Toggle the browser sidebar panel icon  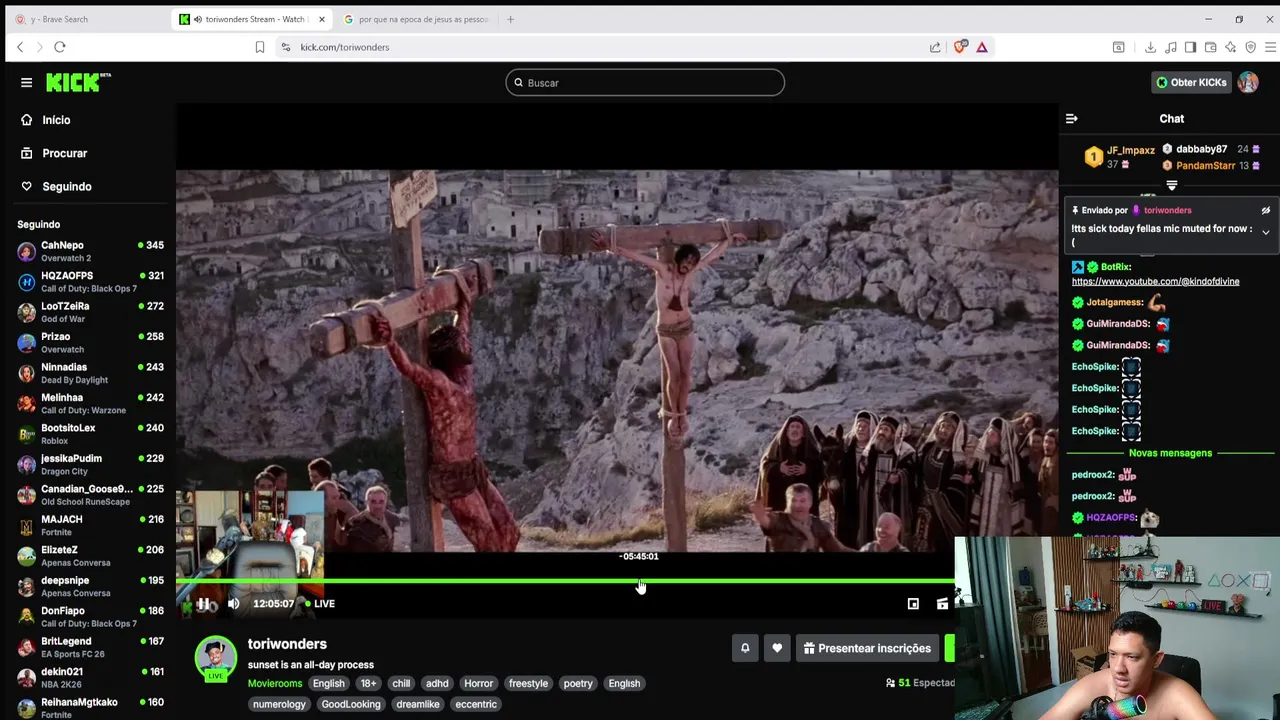click(1190, 47)
